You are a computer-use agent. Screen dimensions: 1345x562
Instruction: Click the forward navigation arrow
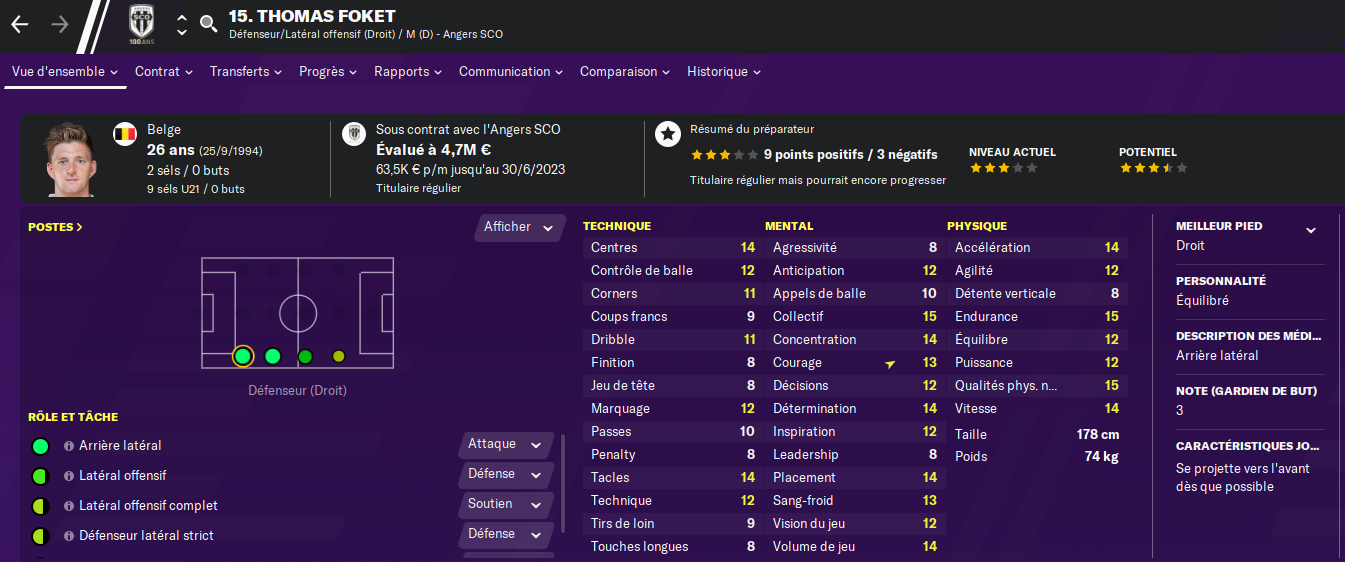(60, 24)
